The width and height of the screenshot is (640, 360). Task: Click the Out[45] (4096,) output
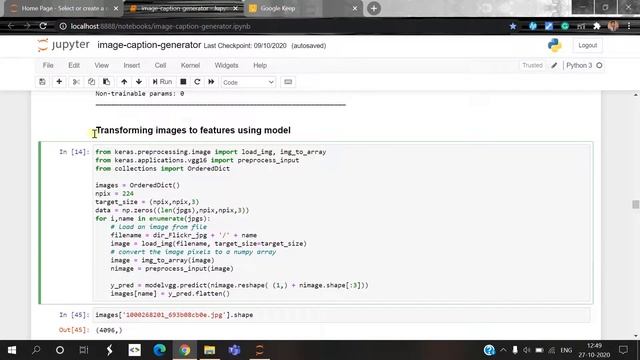click(x=109, y=330)
